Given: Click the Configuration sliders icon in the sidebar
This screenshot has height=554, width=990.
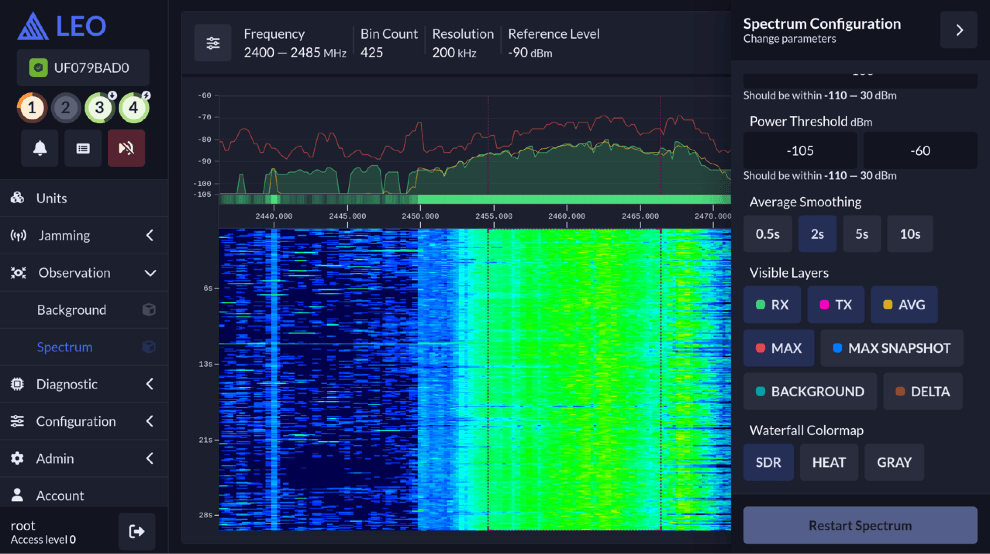Looking at the screenshot, I should (18, 421).
